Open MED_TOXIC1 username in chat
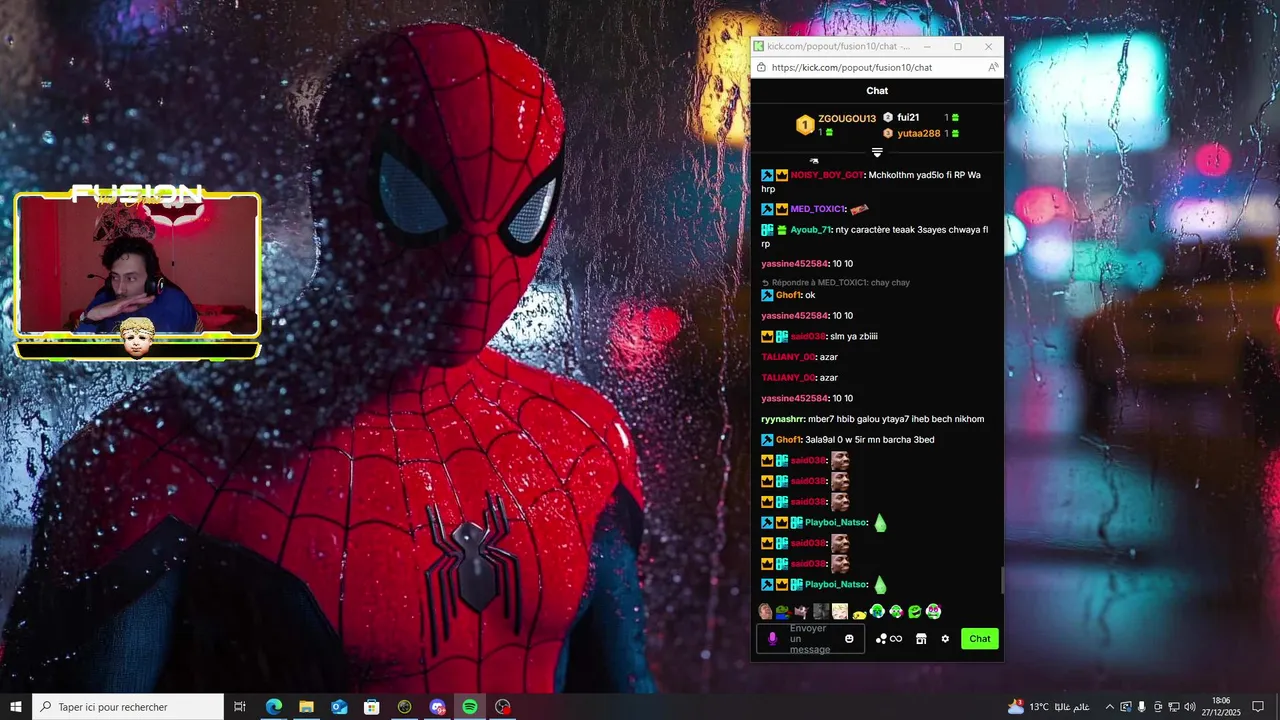1280x720 pixels. coord(818,209)
